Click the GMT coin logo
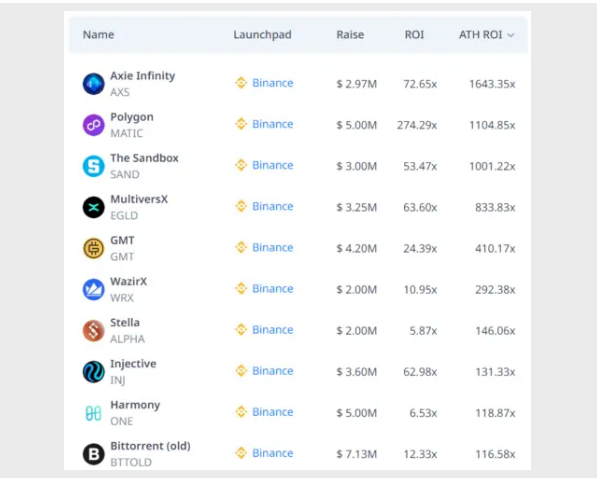The width and height of the screenshot is (604, 479). coord(94,248)
